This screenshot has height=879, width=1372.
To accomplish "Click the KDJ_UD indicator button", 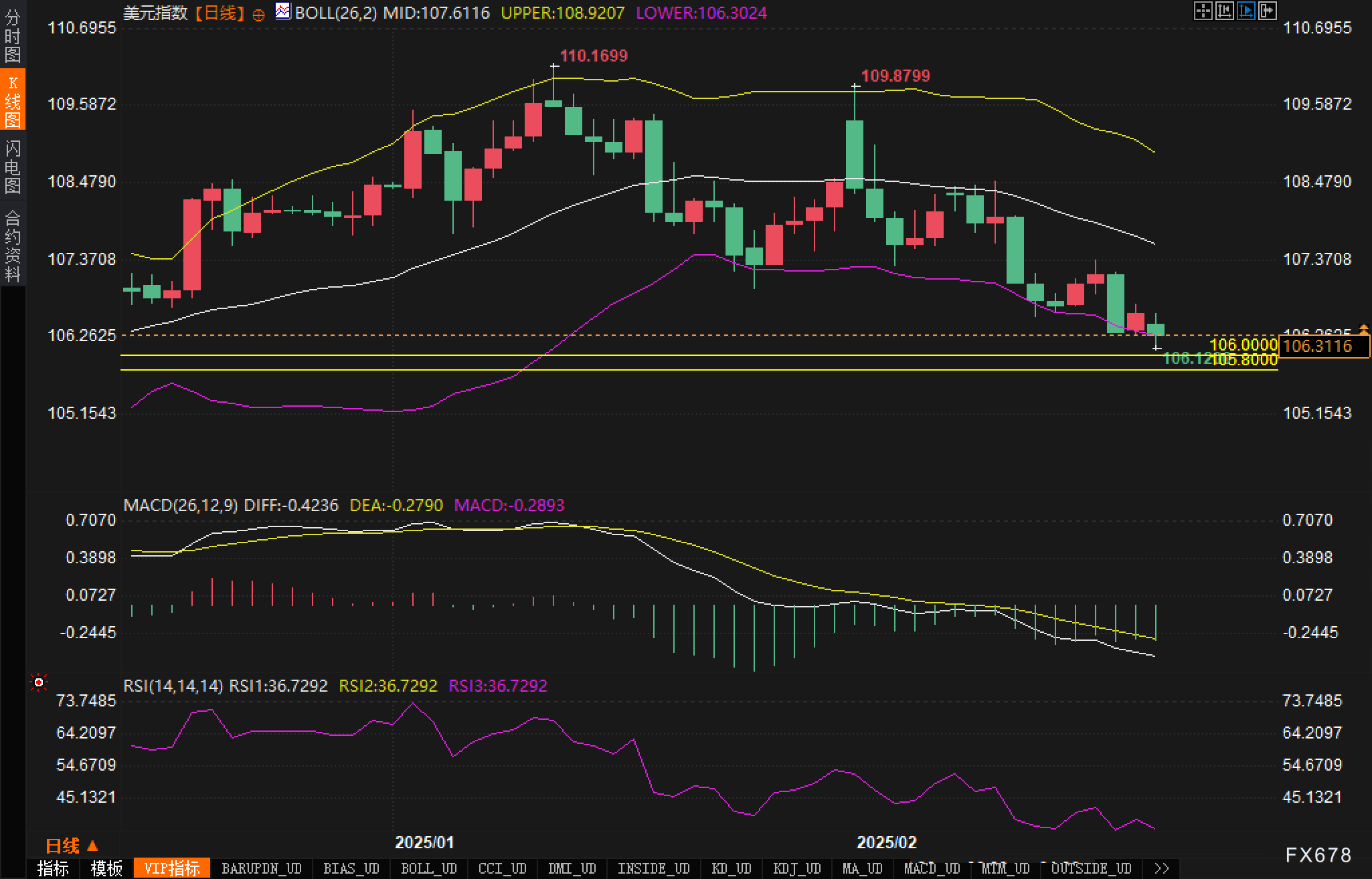I will 796,868.
